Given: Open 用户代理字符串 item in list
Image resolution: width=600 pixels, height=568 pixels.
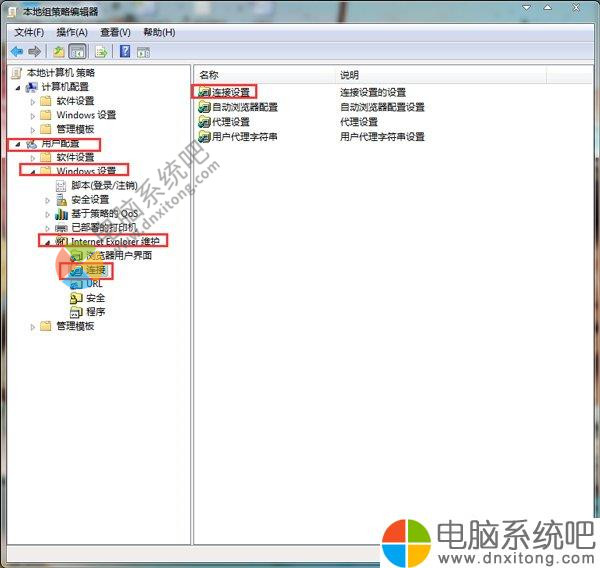Looking at the screenshot, I should 244,136.
